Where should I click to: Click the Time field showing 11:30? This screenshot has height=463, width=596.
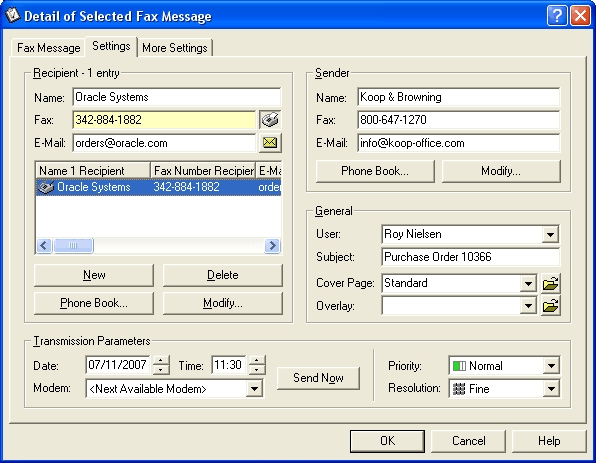click(229, 365)
